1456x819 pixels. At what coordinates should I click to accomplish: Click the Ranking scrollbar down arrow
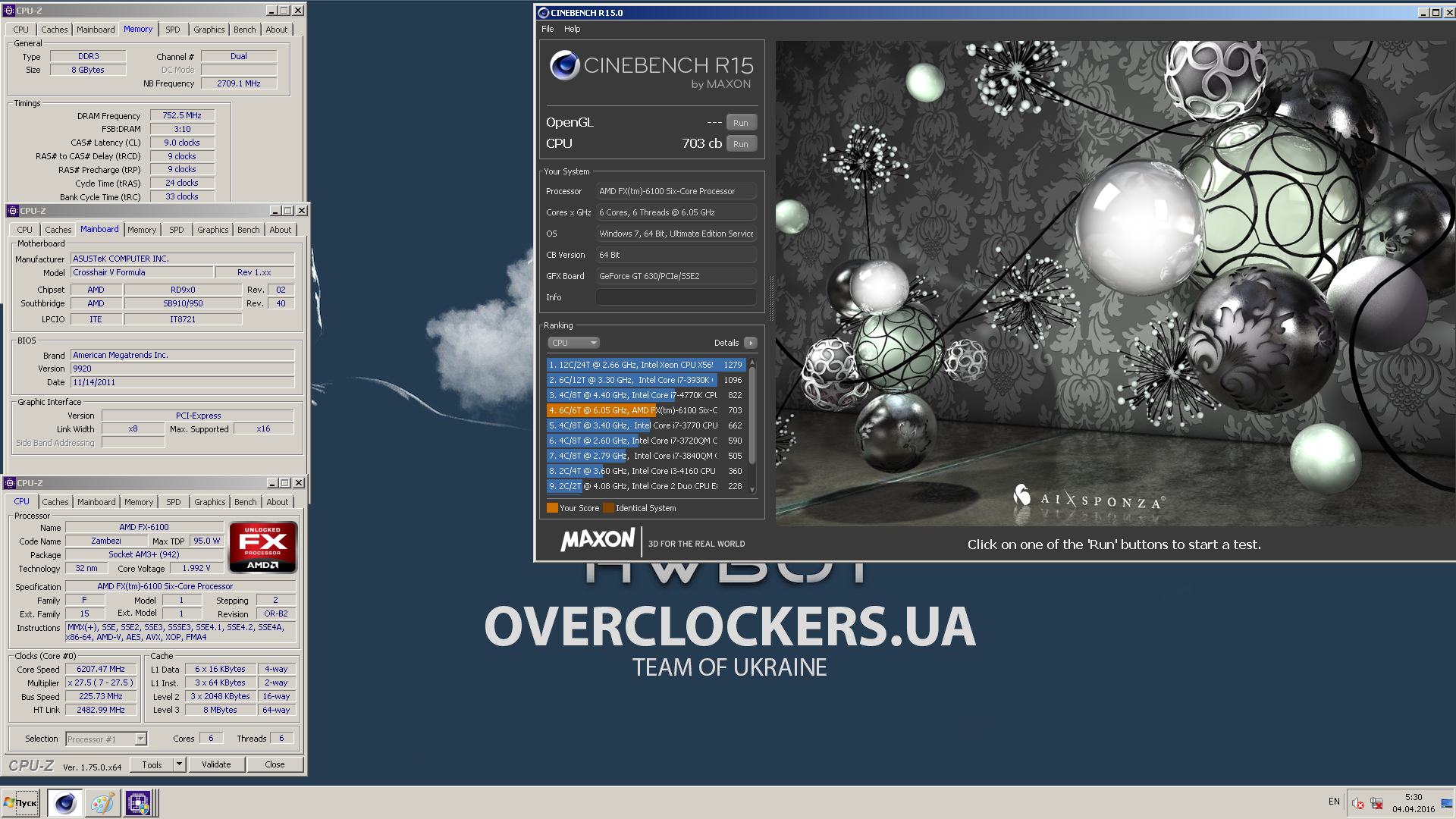[x=752, y=490]
